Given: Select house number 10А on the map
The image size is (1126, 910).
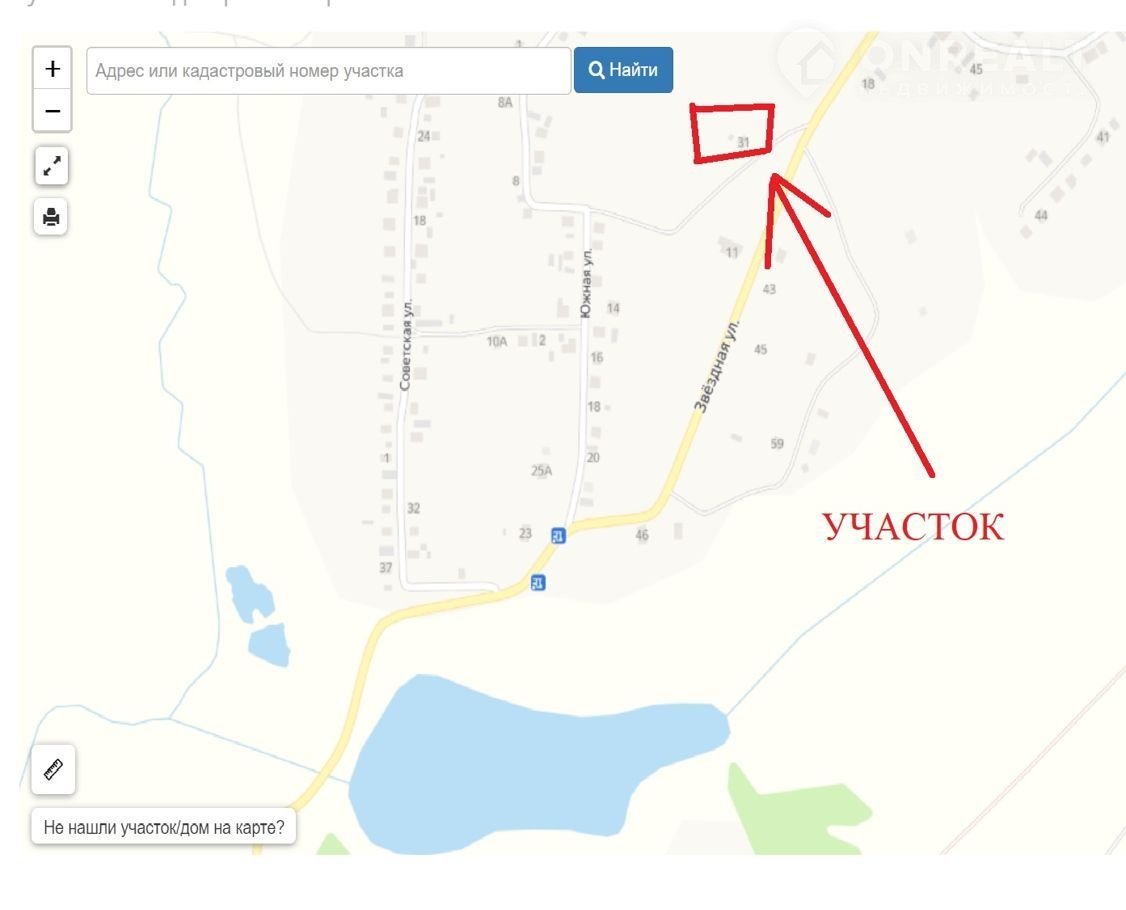Looking at the screenshot, I should pyautogui.click(x=497, y=341).
